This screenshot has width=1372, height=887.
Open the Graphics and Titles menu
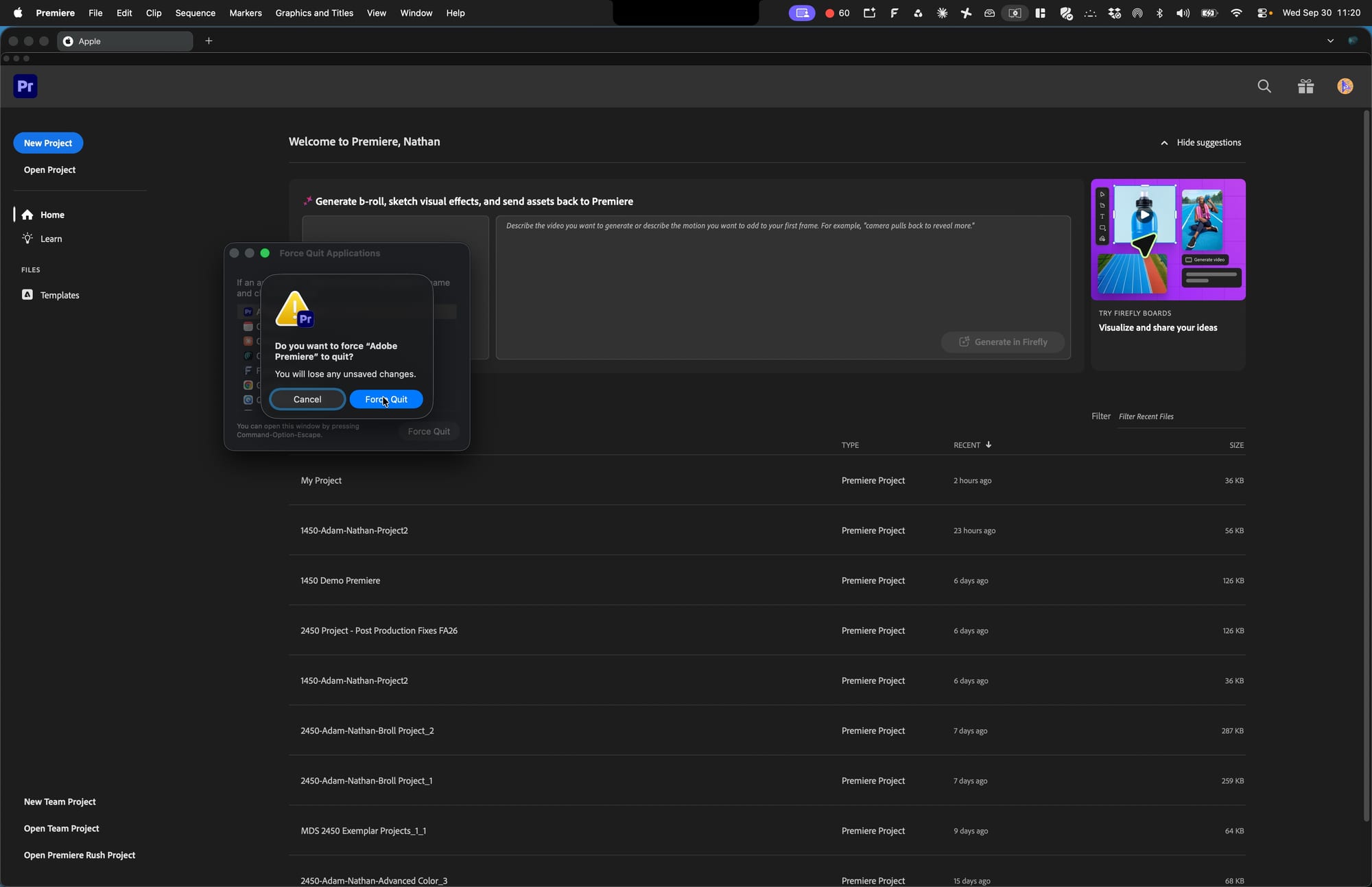[x=314, y=13]
